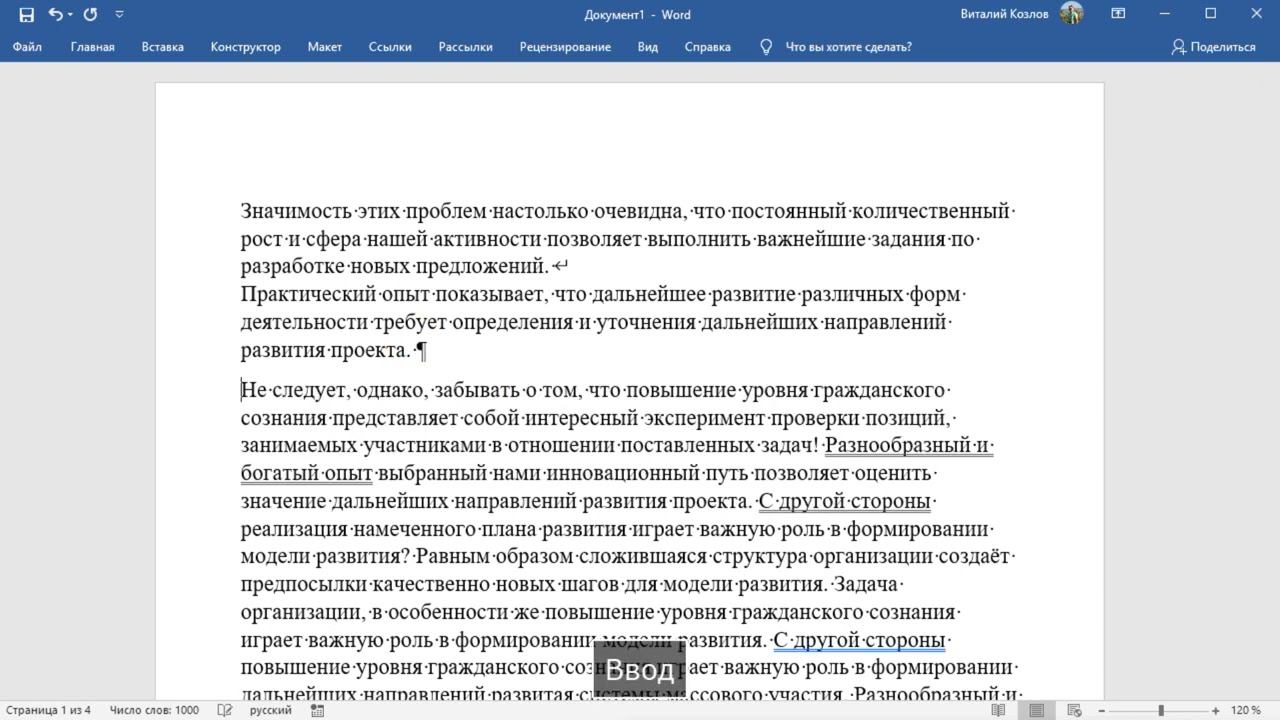Click the zoom out minus button
This screenshot has width=1280, height=720.
[1102, 710]
